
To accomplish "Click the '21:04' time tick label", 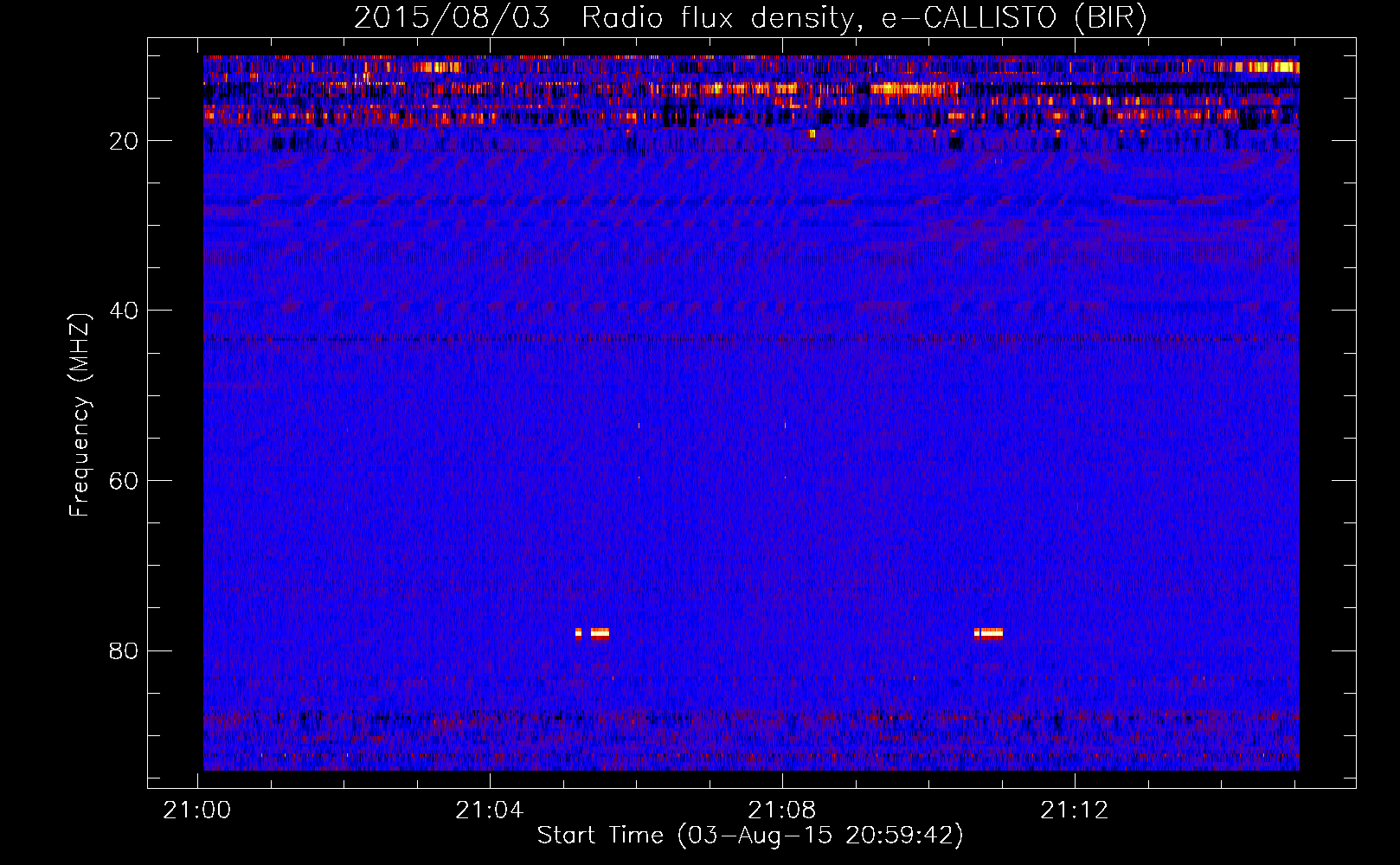I will pos(490,811).
